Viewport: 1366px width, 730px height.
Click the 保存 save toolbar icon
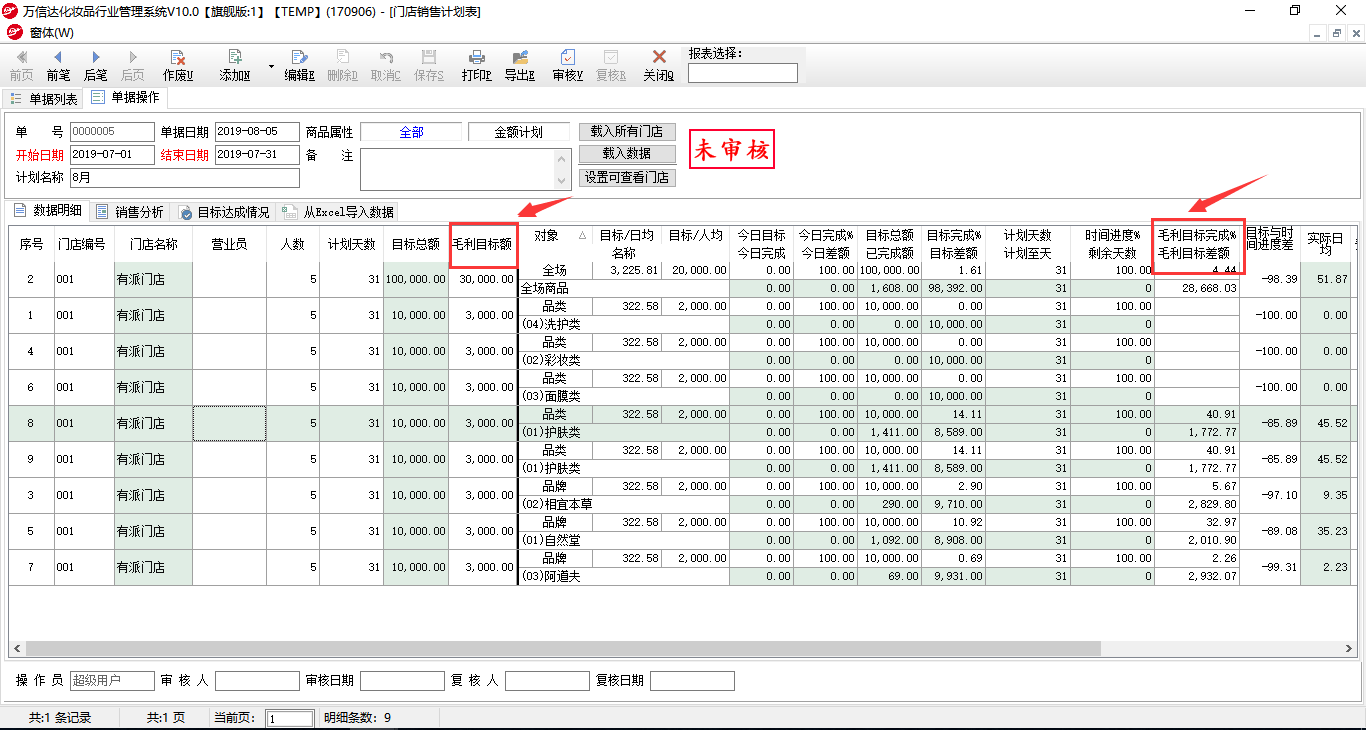(428, 65)
